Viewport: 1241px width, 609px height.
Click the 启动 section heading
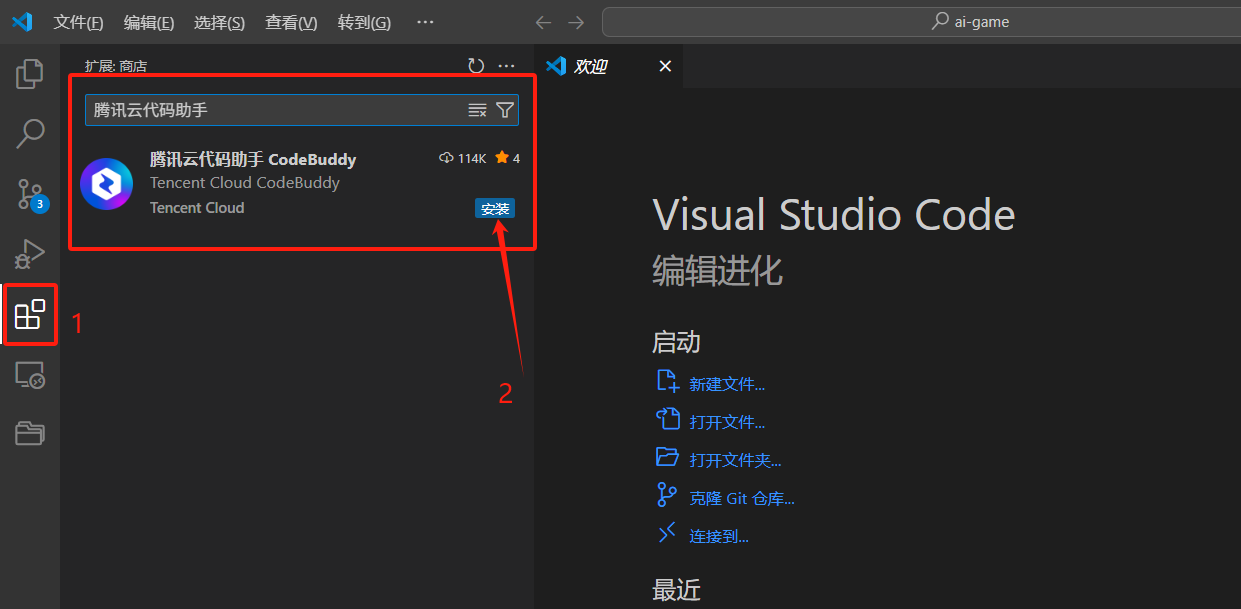[677, 342]
